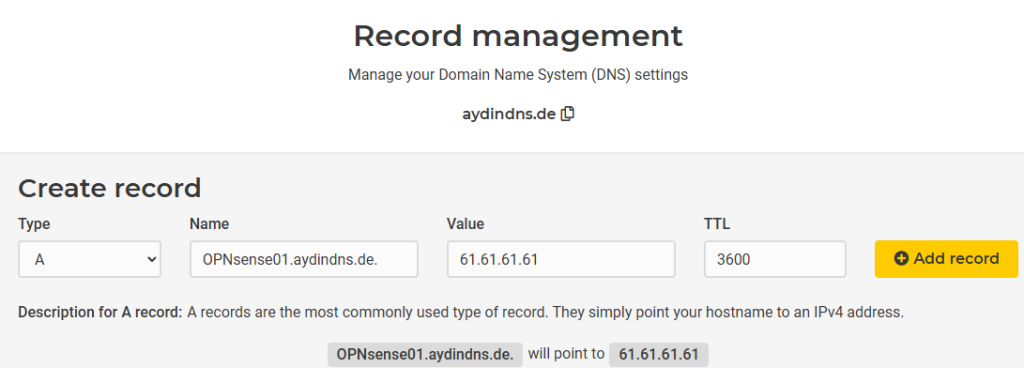Click the Record management heading
The height and width of the screenshot is (368, 1024).
518,37
